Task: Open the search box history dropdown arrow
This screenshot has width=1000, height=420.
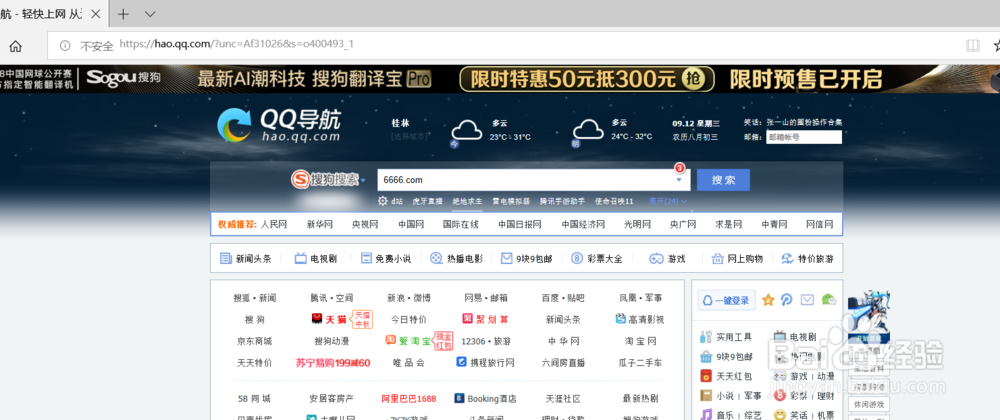Action: [x=679, y=180]
